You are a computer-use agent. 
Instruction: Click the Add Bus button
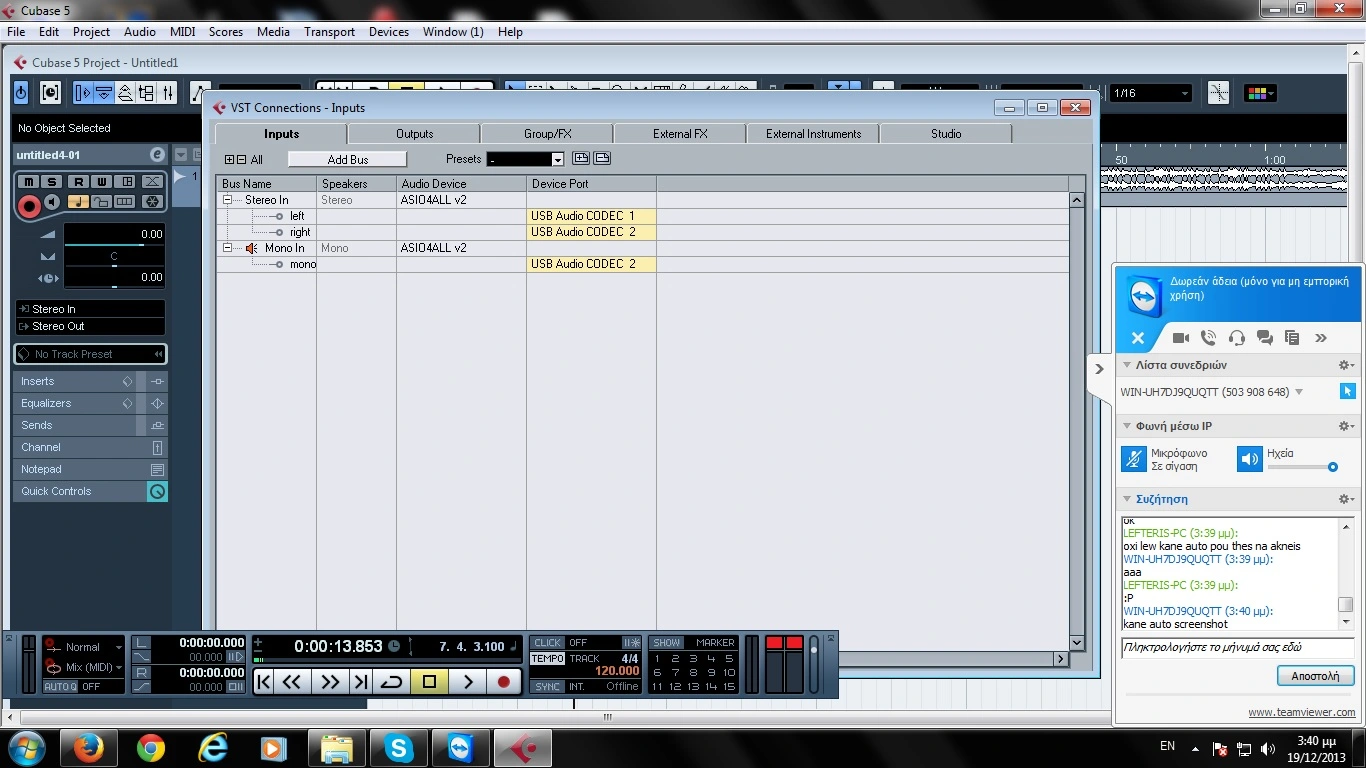pyautogui.click(x=347, y=159)
